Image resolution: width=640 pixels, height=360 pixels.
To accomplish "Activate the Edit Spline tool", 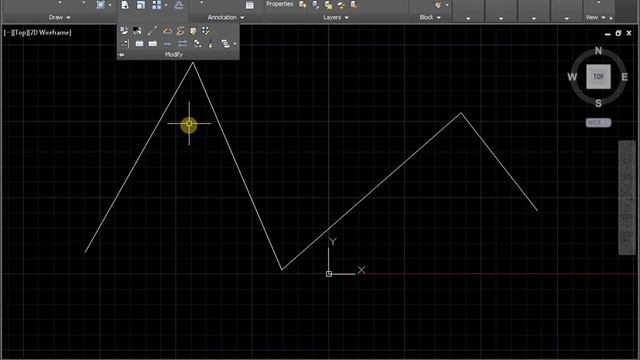I will point(180,30).
